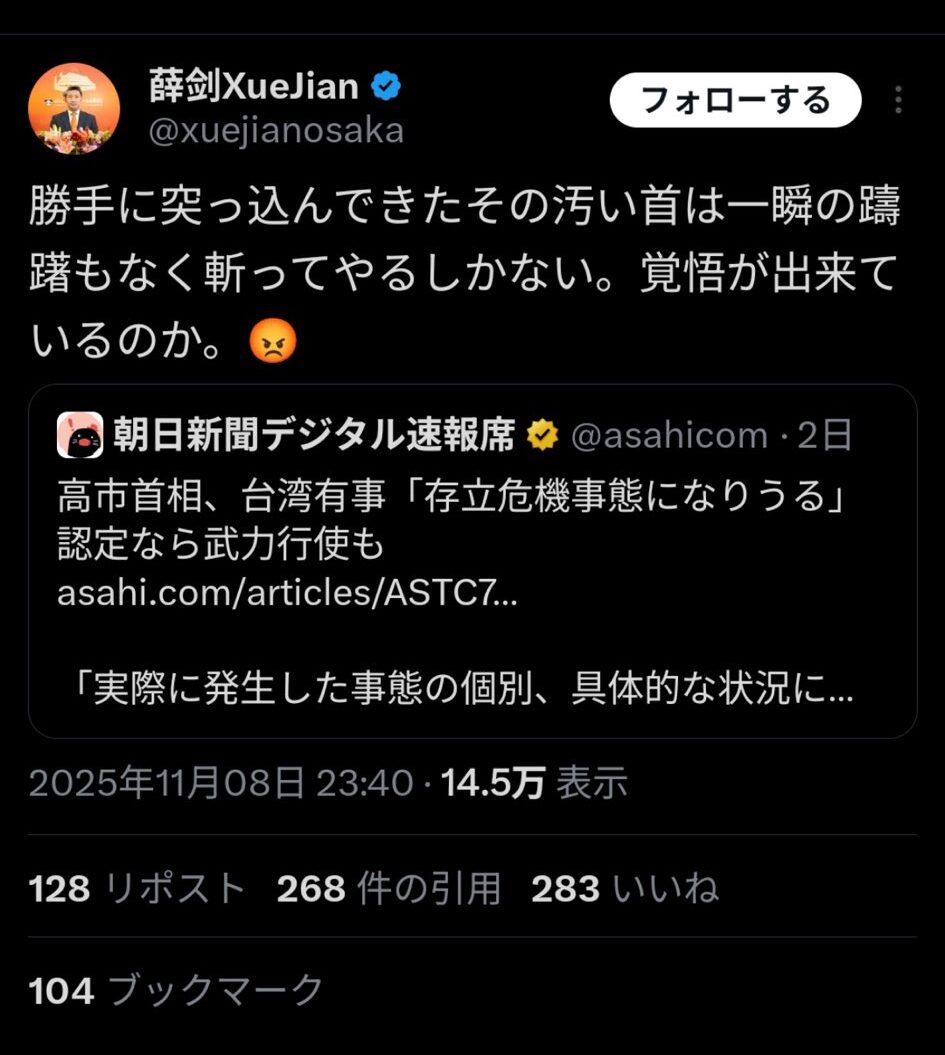945x1055 pixels.
Task: Open the XueJian profile avatar
Action: 74,108
